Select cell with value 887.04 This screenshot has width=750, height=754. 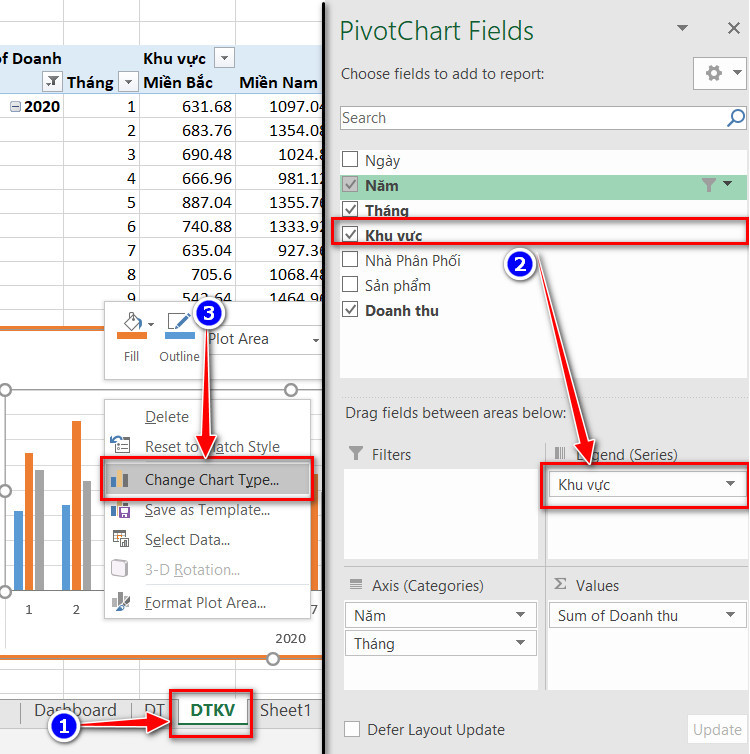coord(187,202)
